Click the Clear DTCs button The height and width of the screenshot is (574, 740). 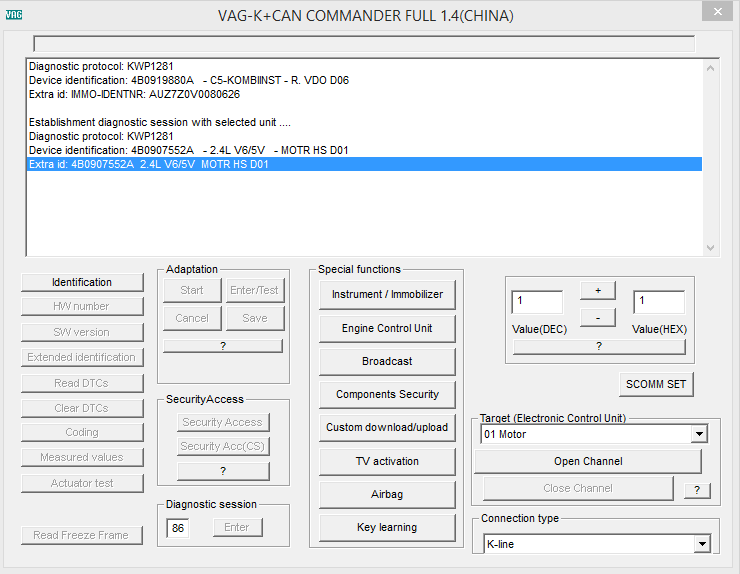pos(82,408)
